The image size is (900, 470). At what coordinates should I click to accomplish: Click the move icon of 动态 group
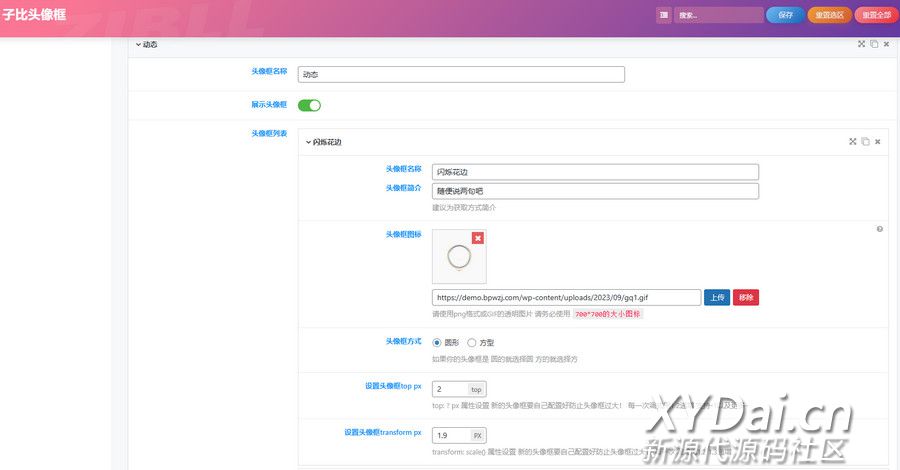(x=862, y=44)
